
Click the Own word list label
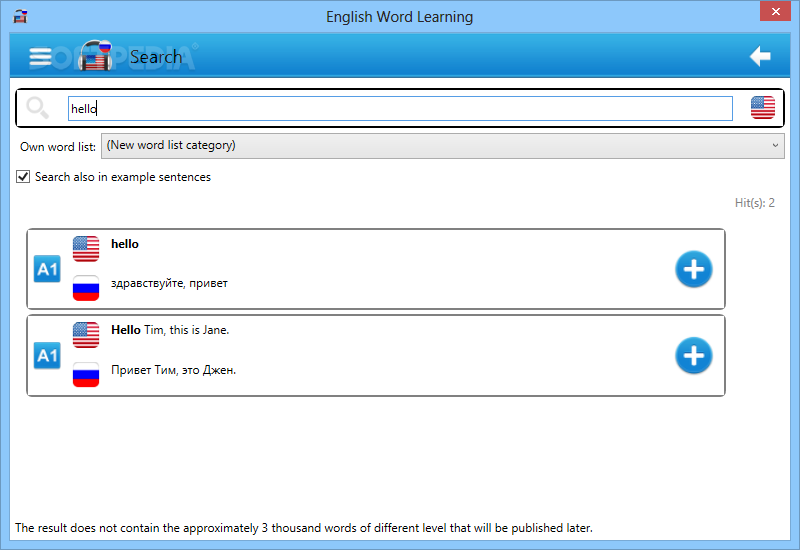point(58,147)
